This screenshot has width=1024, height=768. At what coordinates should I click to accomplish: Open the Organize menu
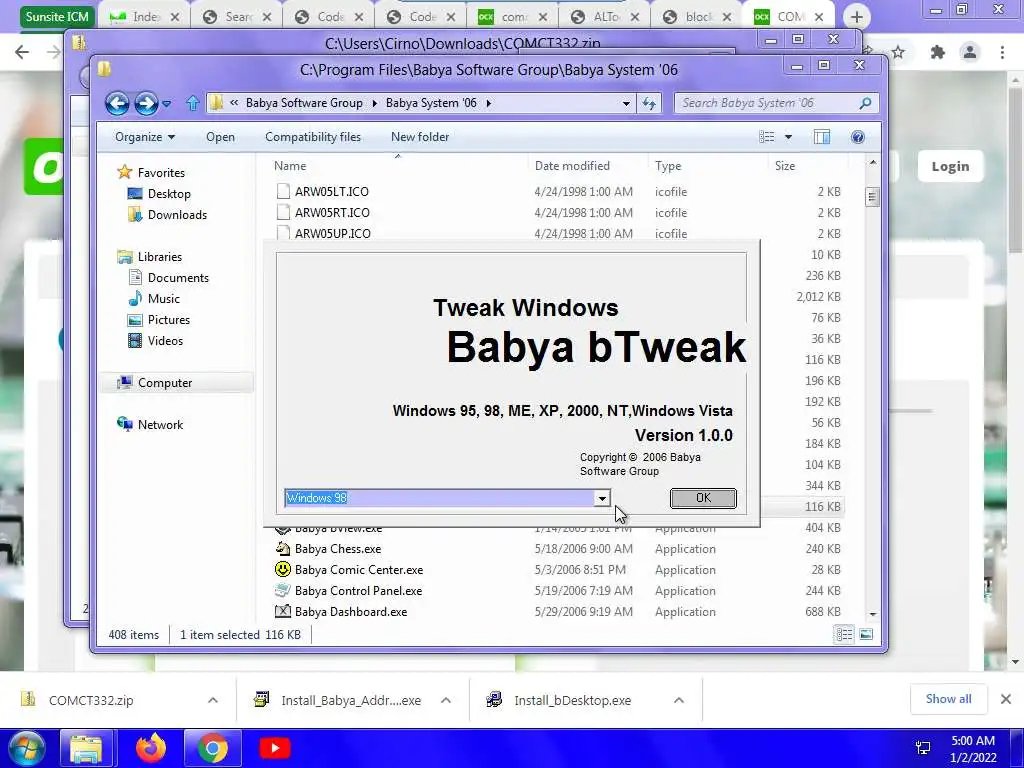click(x=145, y=137)
